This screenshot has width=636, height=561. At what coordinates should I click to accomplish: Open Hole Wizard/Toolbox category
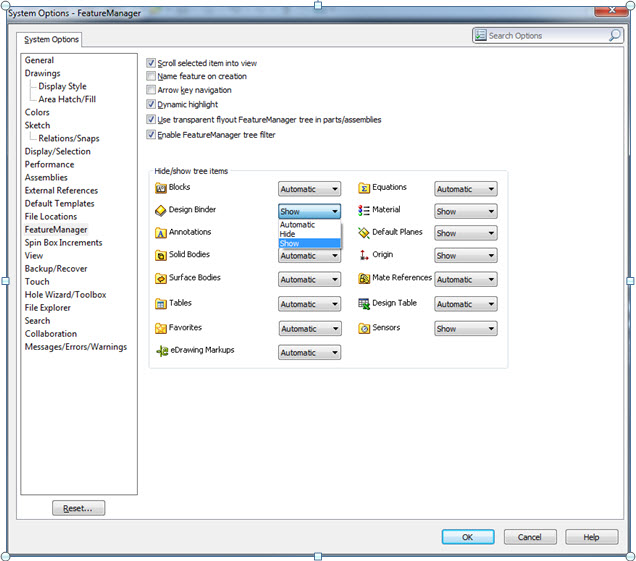coord(65,294)
